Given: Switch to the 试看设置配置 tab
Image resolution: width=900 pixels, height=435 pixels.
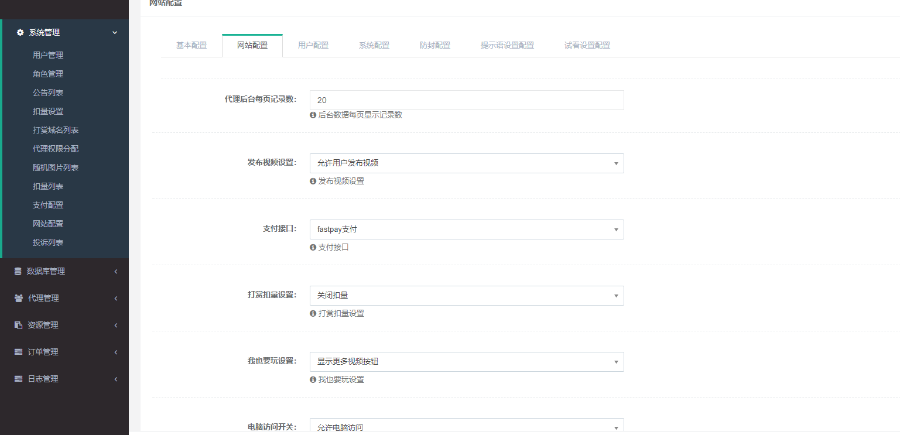Looking at the screenshot, I should click(x=587, y=46).
